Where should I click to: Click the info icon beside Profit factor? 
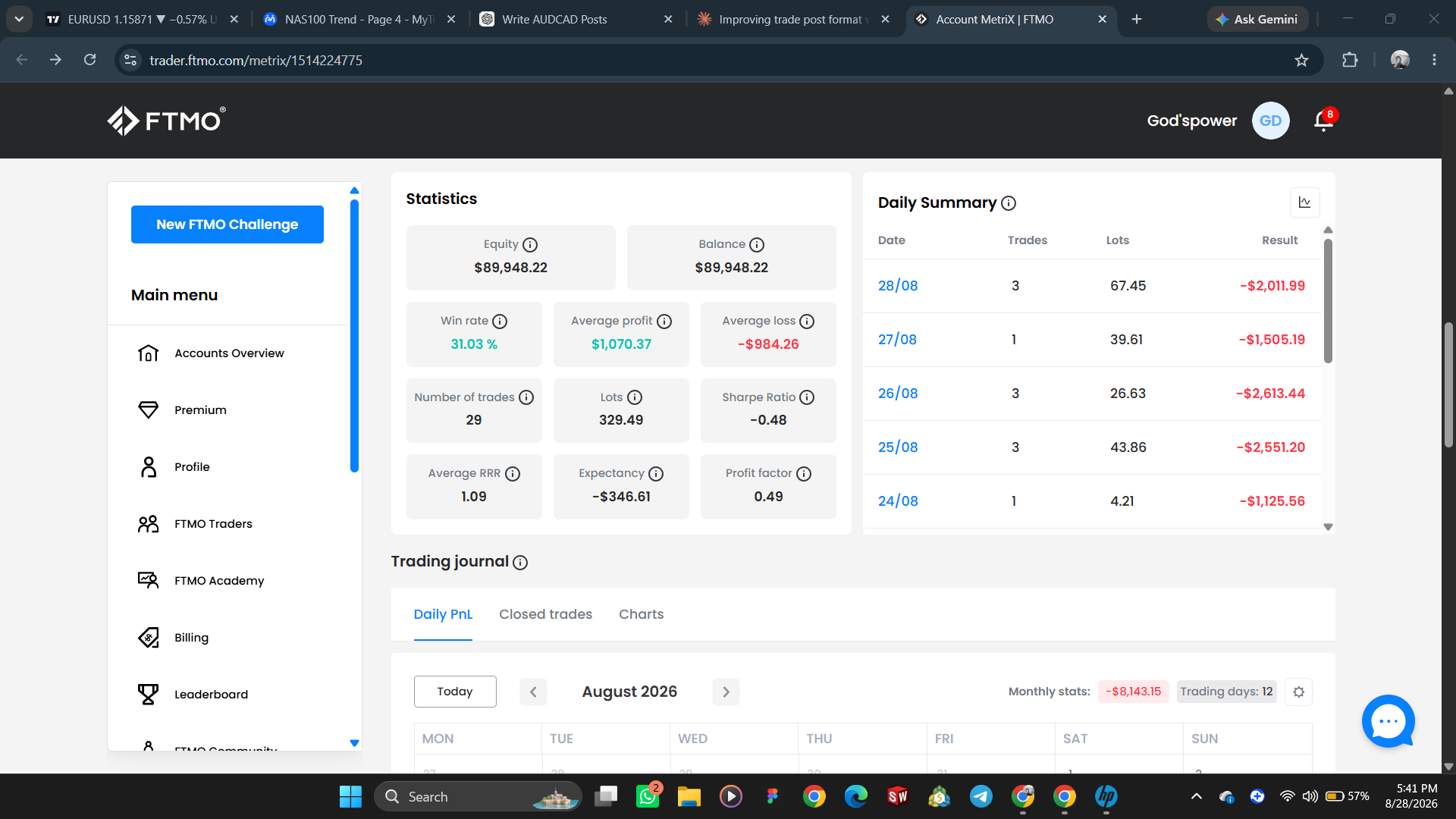(804, 474)
